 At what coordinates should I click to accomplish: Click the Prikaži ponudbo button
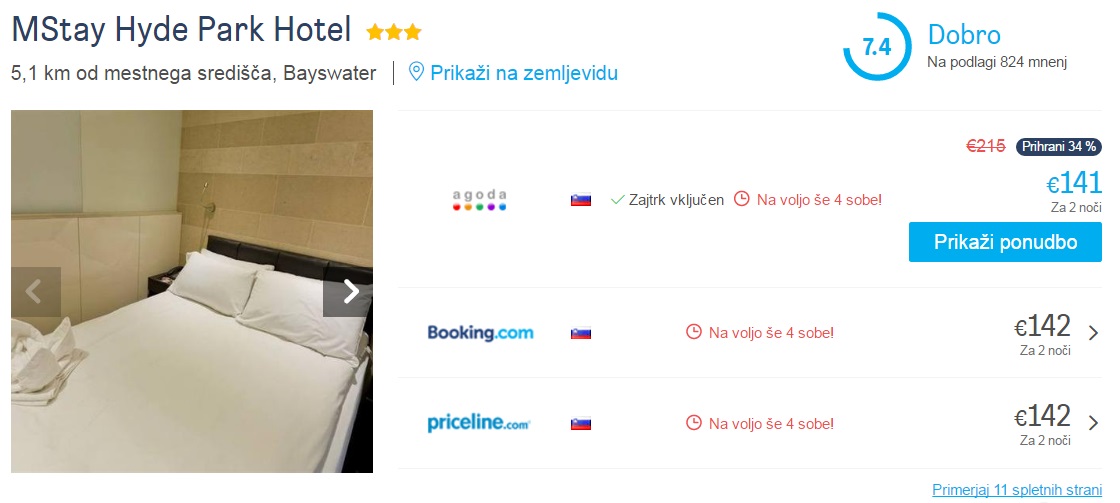1005,242
